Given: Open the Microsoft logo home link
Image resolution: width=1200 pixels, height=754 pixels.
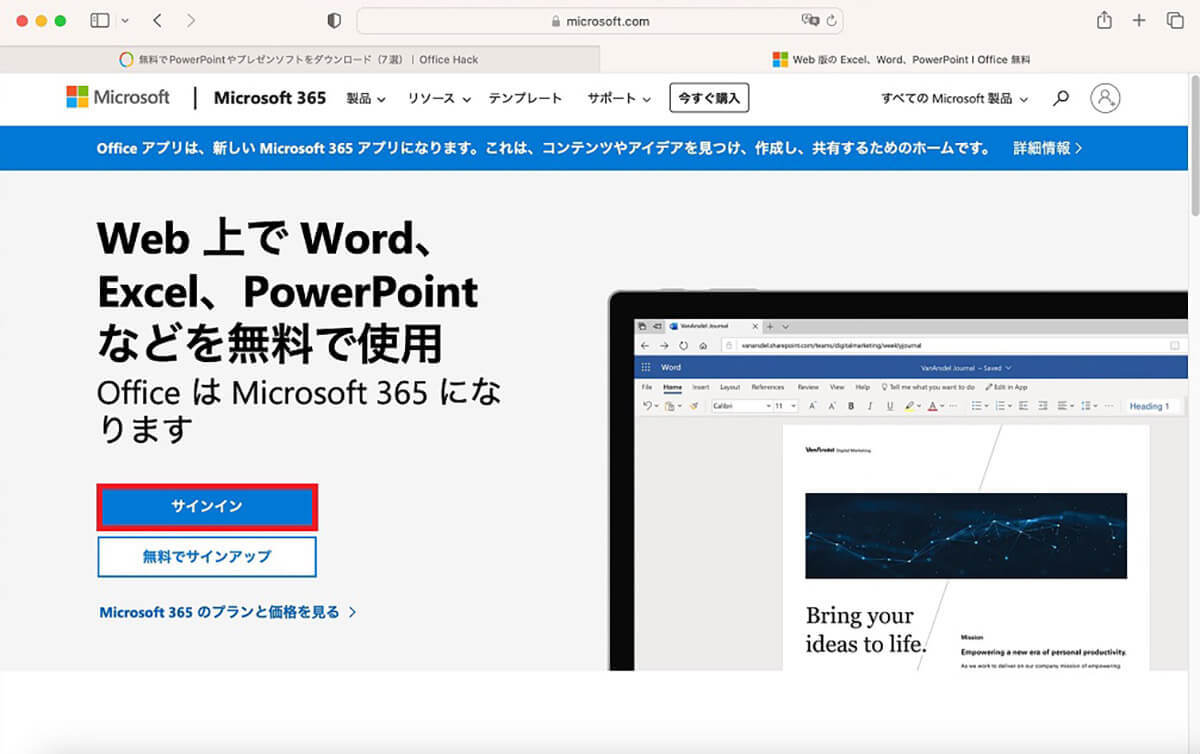Looking at the screenshot, I should pos(118,97).
